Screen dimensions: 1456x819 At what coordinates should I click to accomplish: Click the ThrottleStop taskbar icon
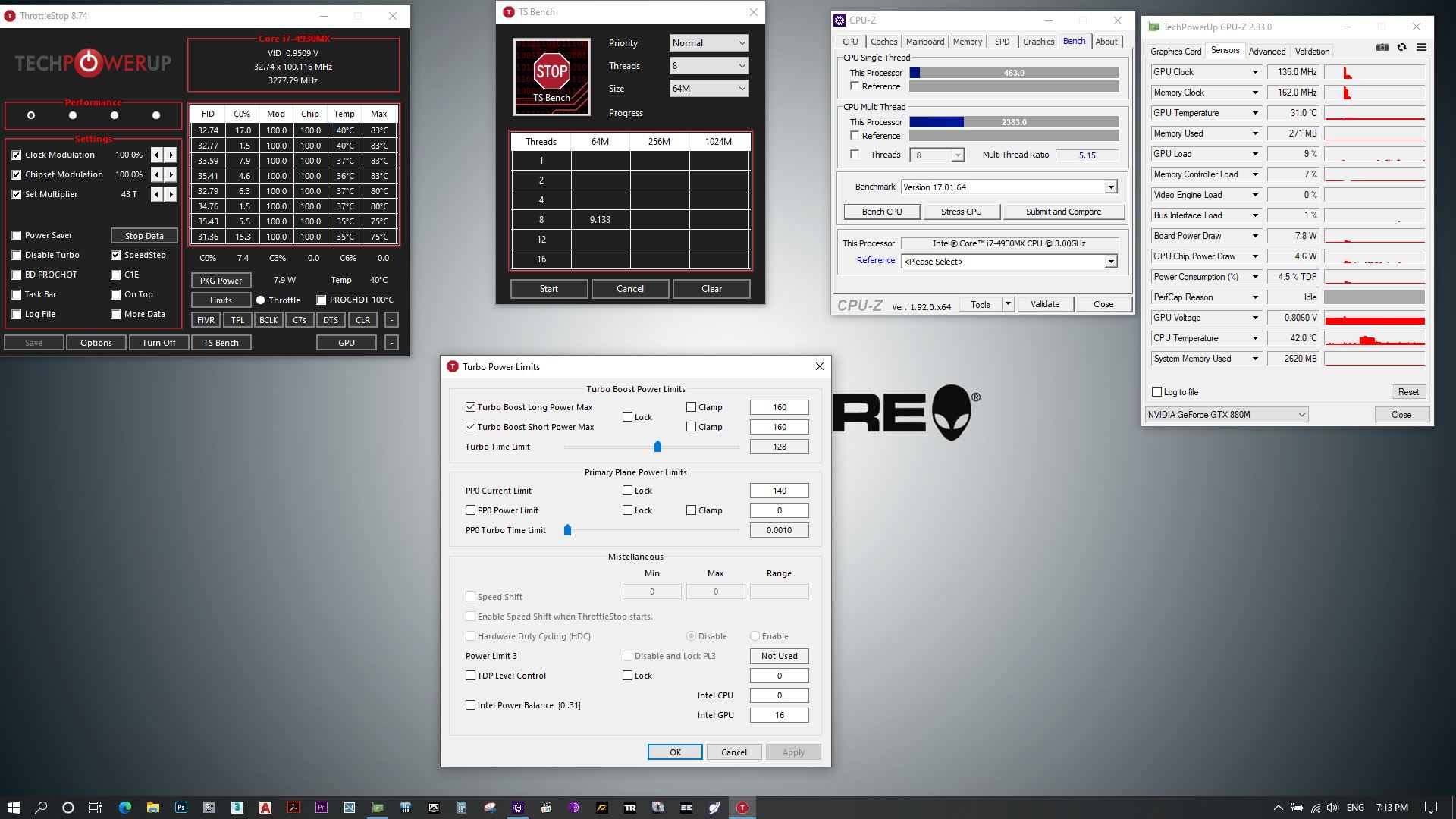point(742,808)
